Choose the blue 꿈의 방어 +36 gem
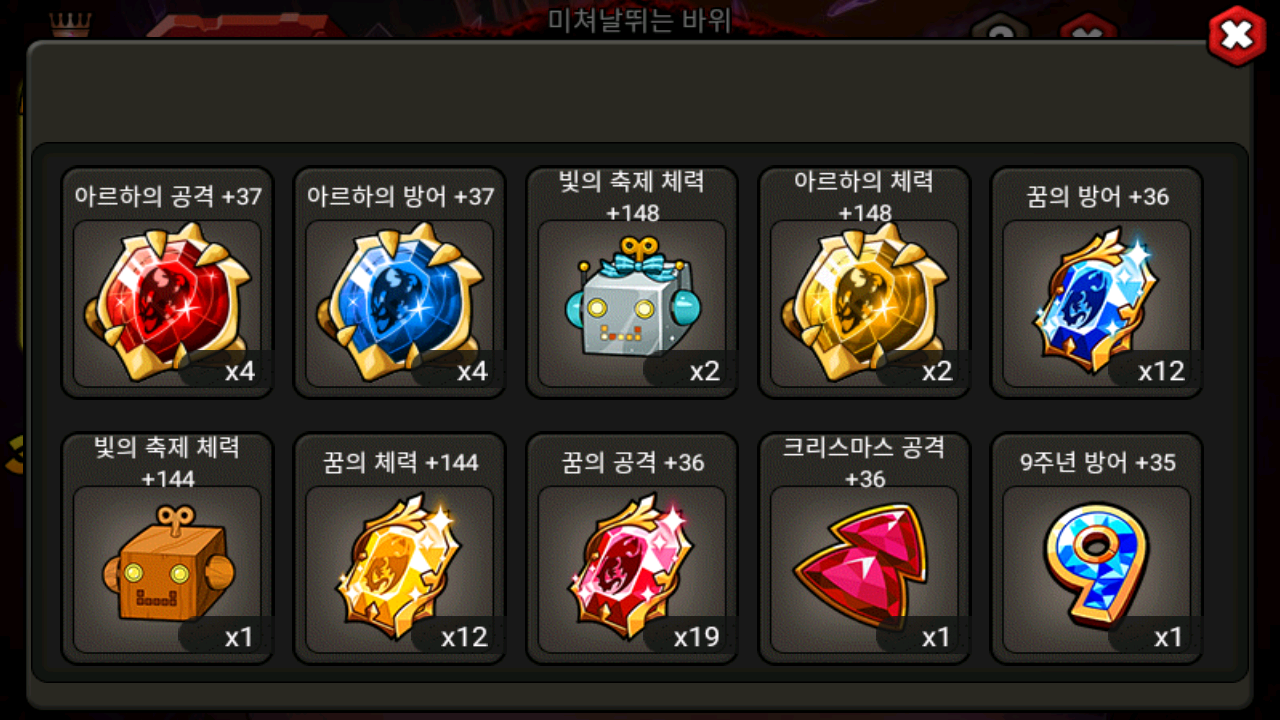The width and height of the screenshot is (1280, 720). 1096,299
